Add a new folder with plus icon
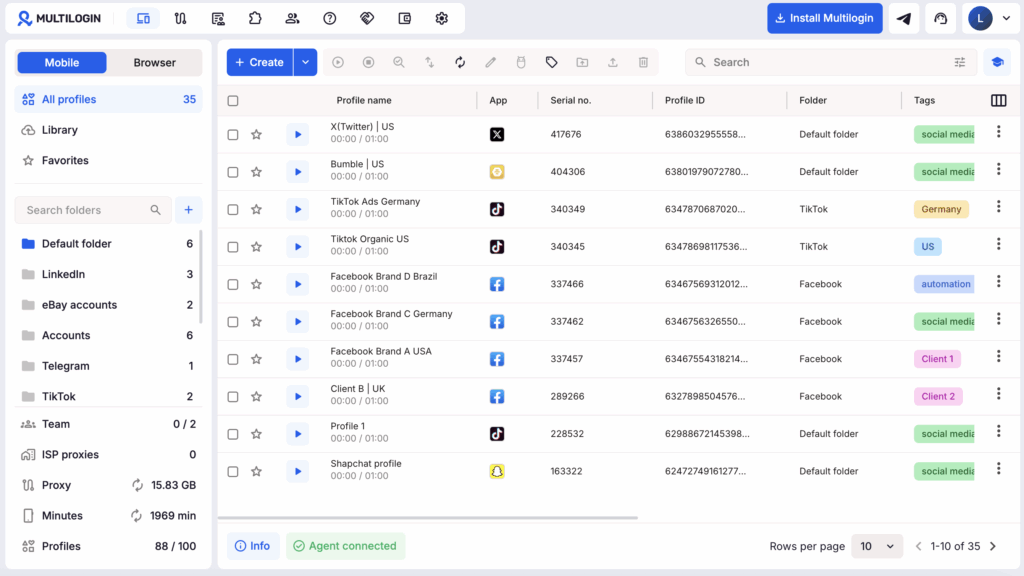Viewport: 1024px width, 576px height. point(189,210)
